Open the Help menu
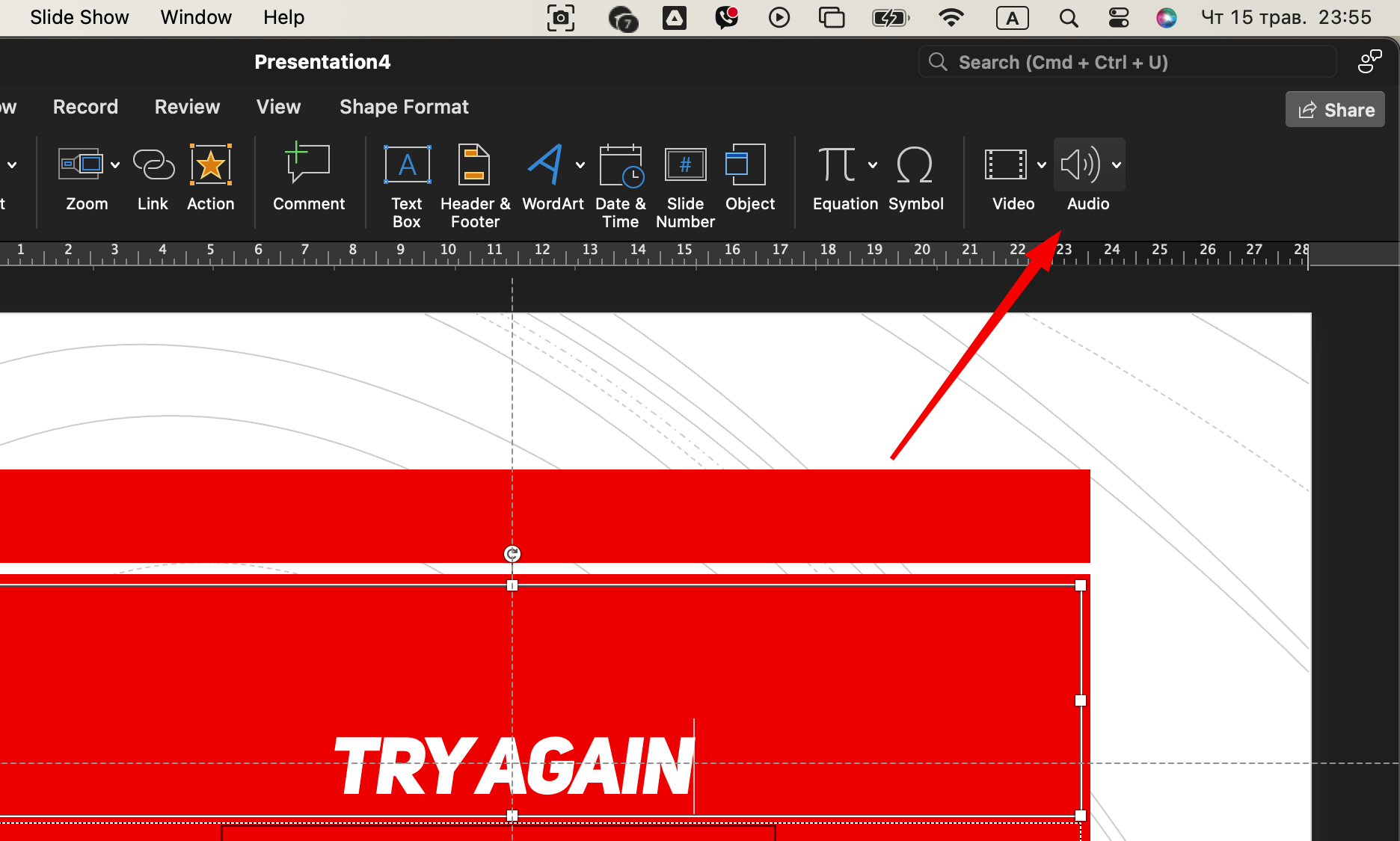The image size is (1400, 841). (283, 17)
